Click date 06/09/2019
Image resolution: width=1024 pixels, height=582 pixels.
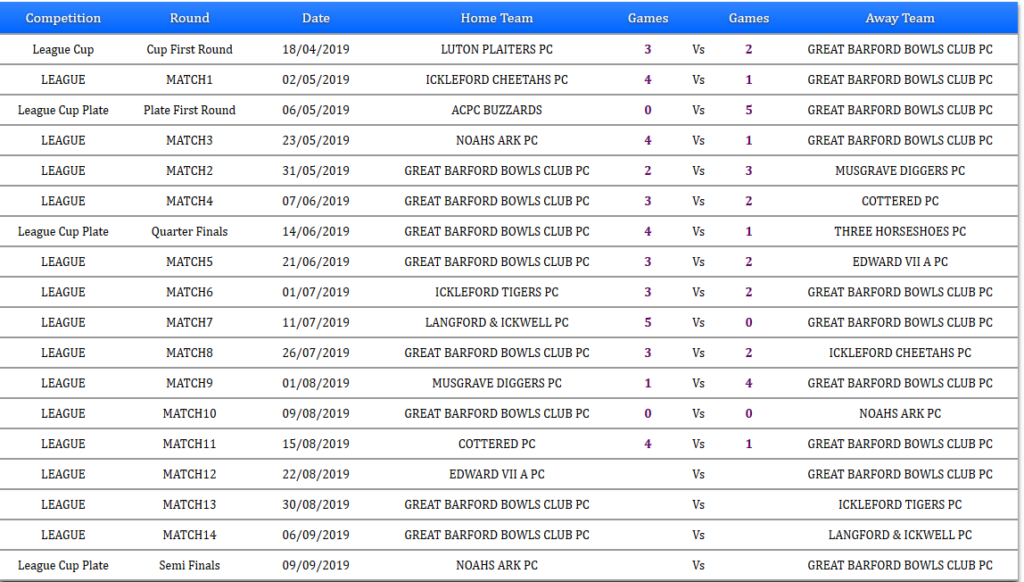point(315,536)
